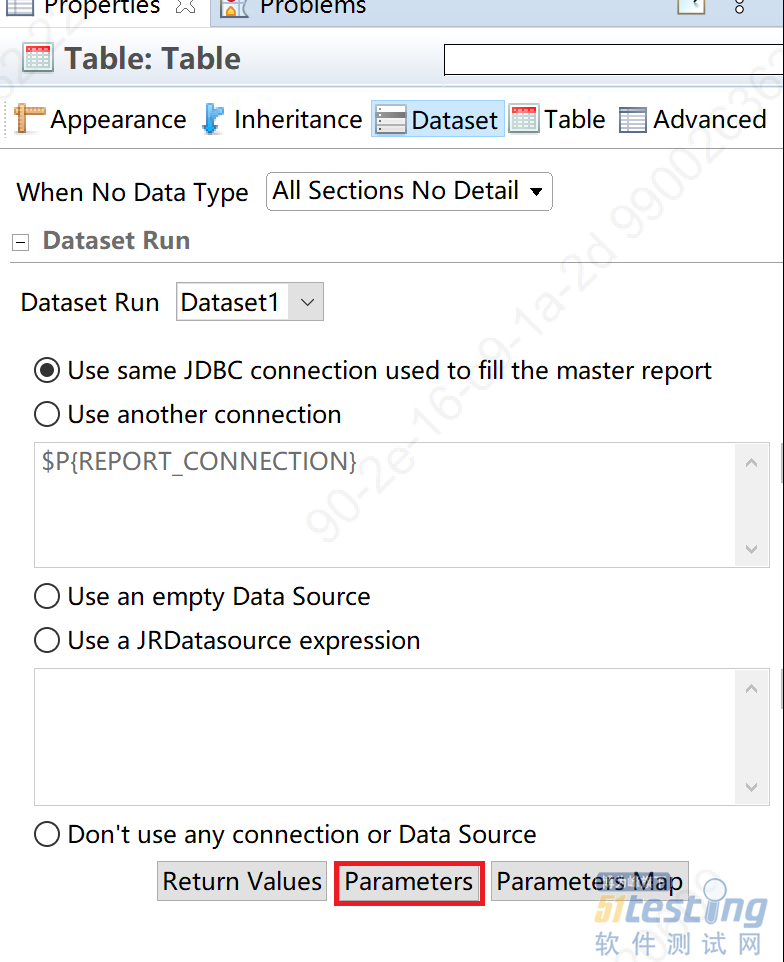The width and height of the screenshot is (784, 962).
Task: Click the Table element icon in header
Action: click(37, 58)
